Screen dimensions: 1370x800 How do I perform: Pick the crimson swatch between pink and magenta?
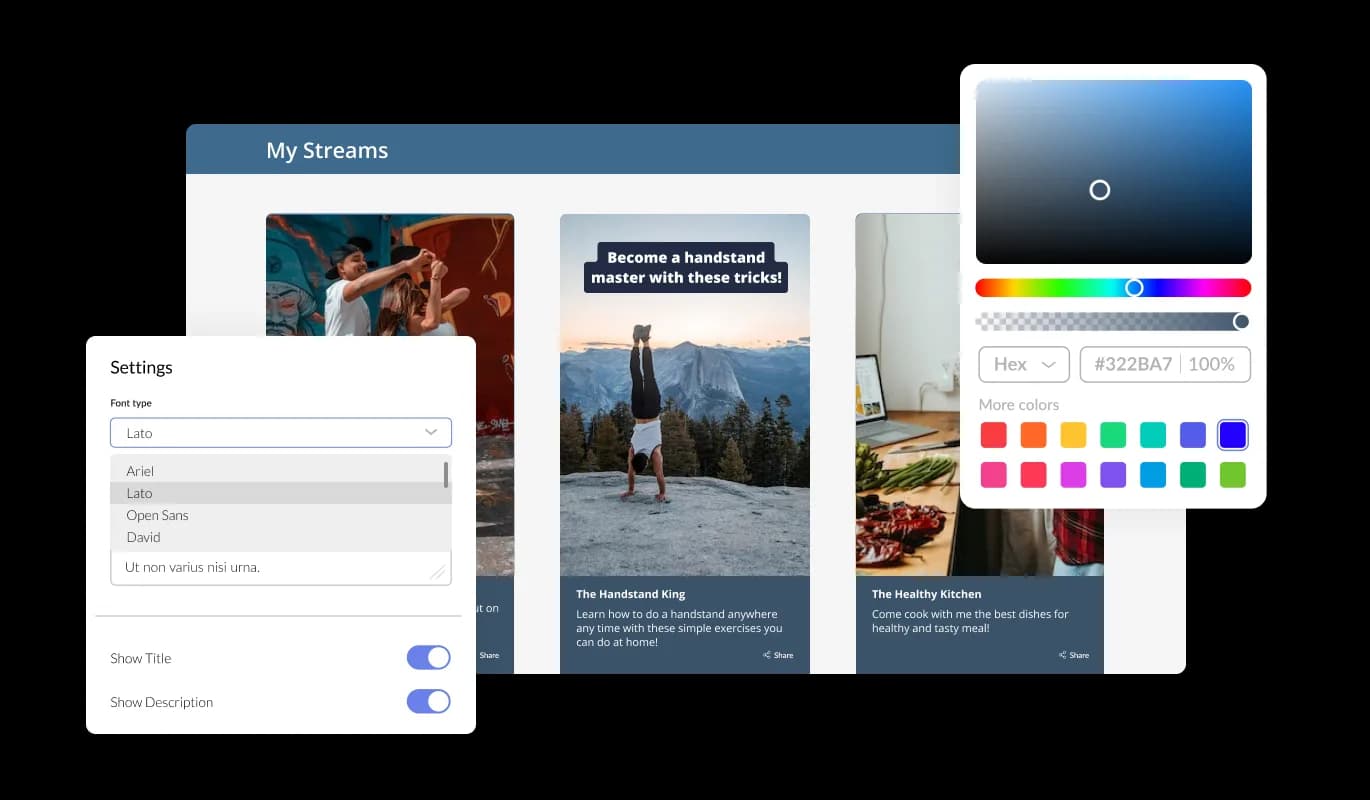pos(1033,475)
